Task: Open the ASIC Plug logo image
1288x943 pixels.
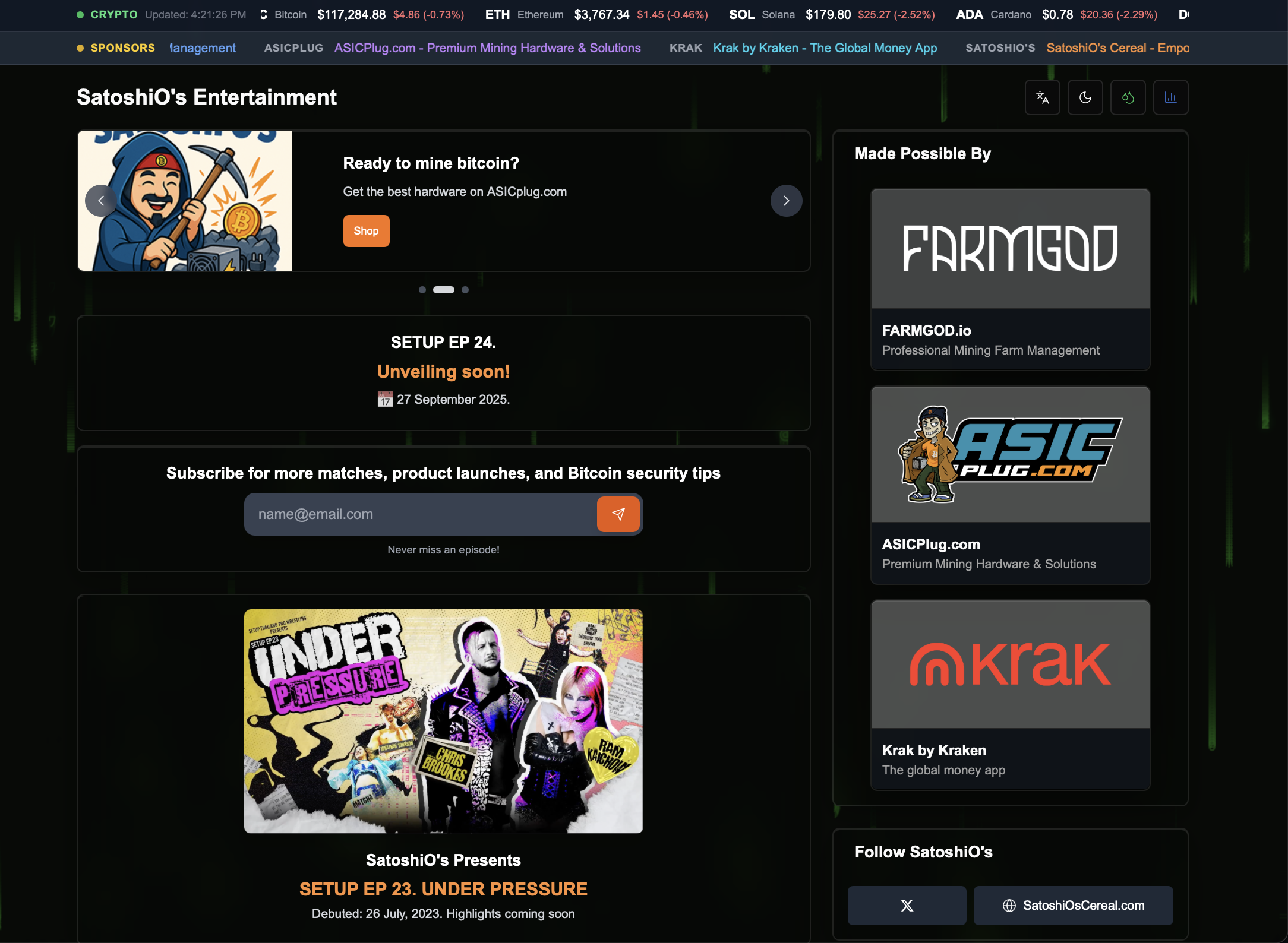Action: (x=1010, y=454)
